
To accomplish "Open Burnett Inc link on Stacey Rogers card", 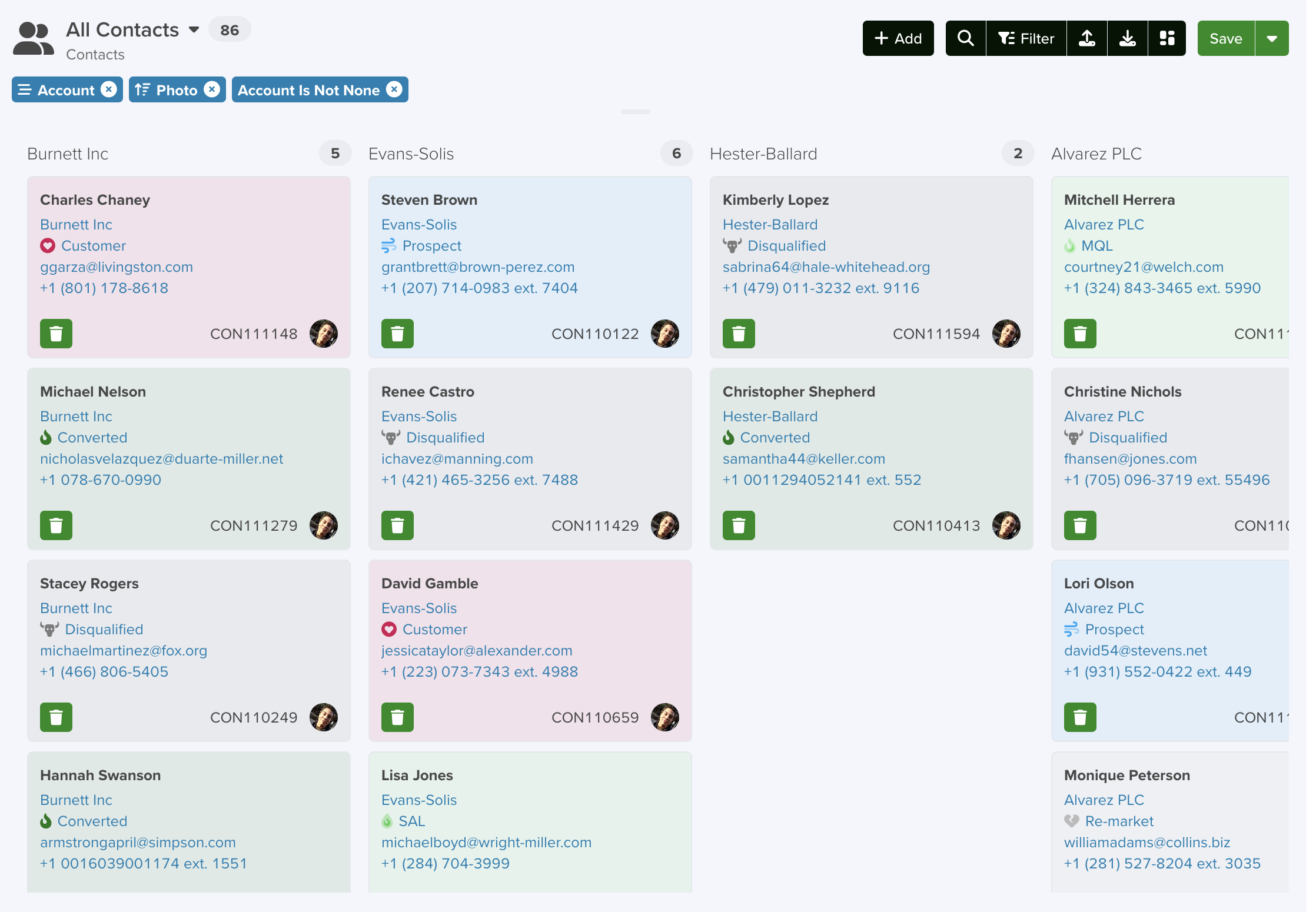I will point(76,608).
